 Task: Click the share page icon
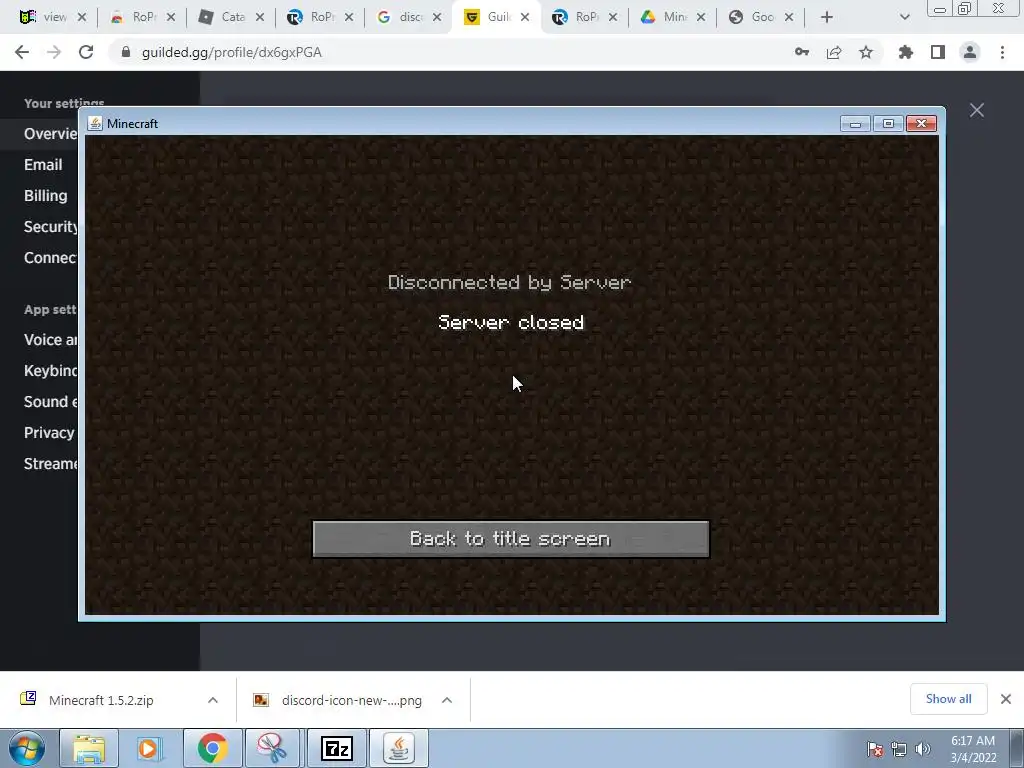pos(834,52)
